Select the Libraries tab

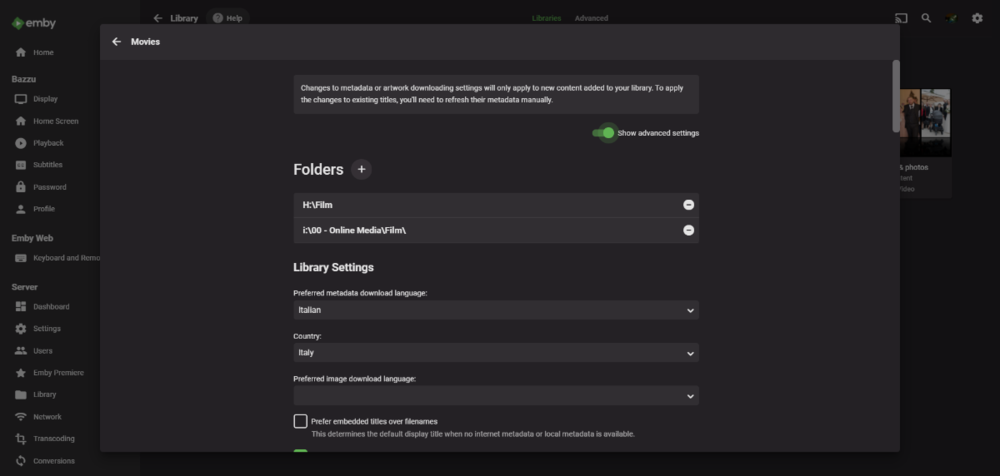pos(546,18)
